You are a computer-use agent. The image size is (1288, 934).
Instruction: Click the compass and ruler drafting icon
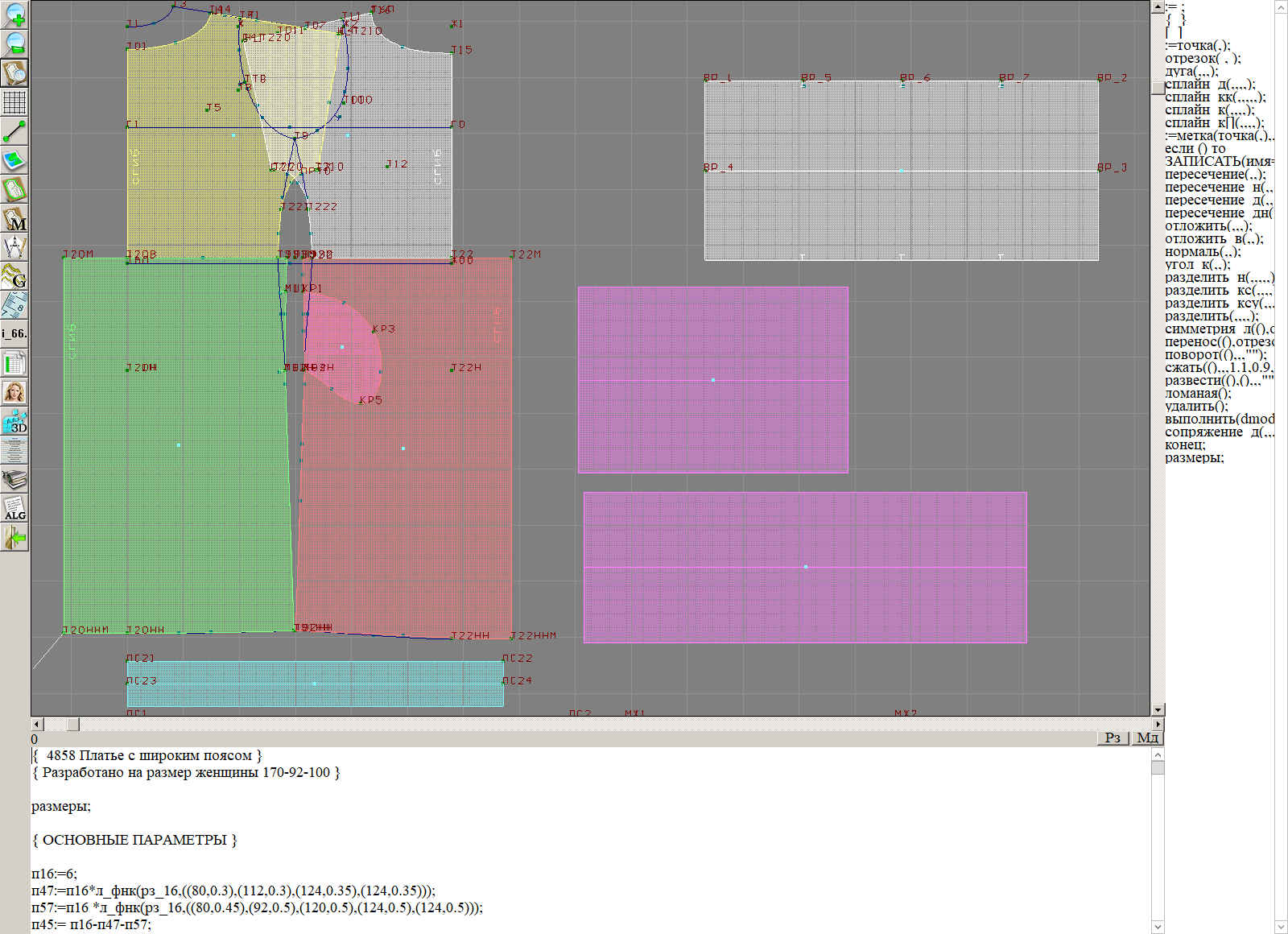click(14, 247)
